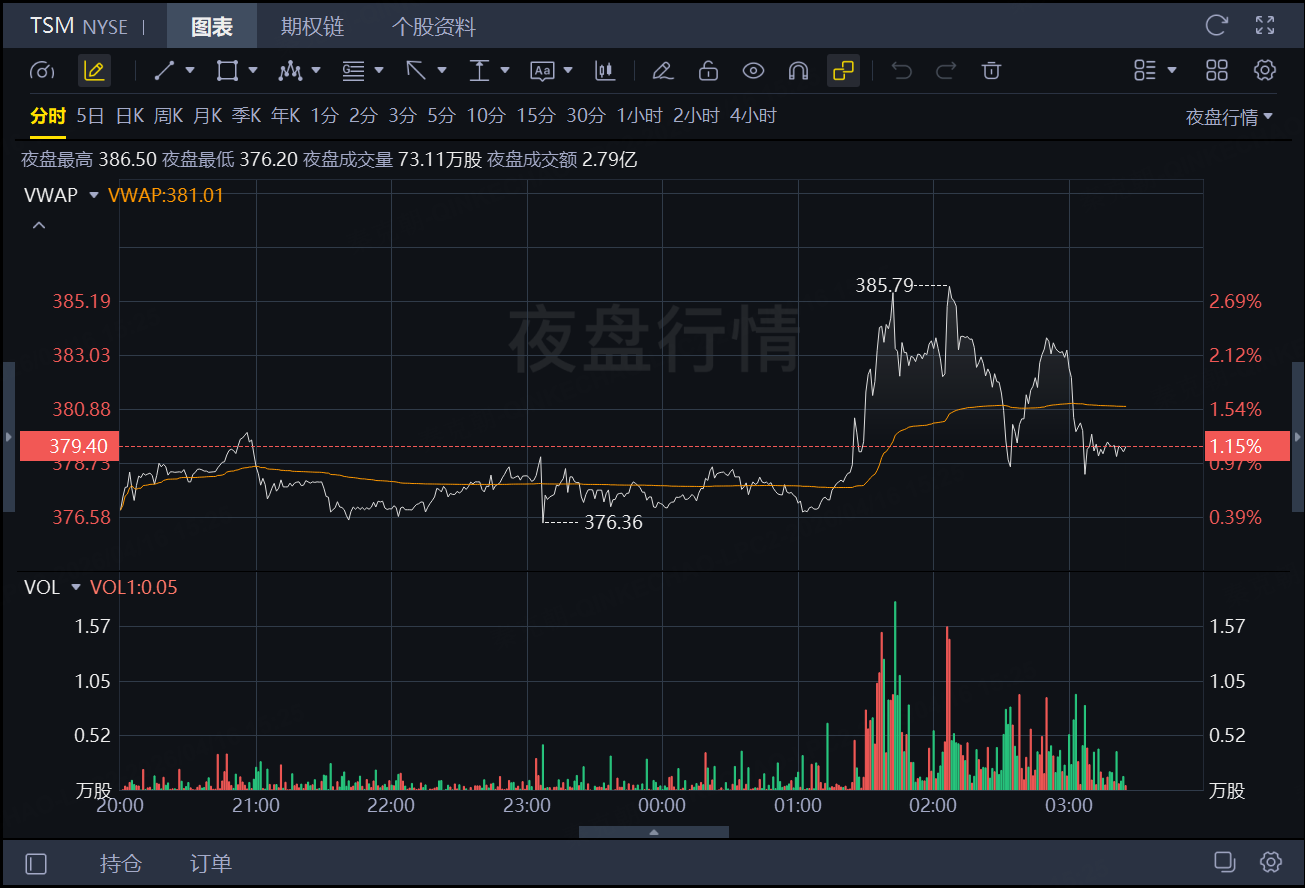The width and height of the screenshot is (1305, 888).
Task: Expand the rectangle shape tool options
Action: click(253, 71)
